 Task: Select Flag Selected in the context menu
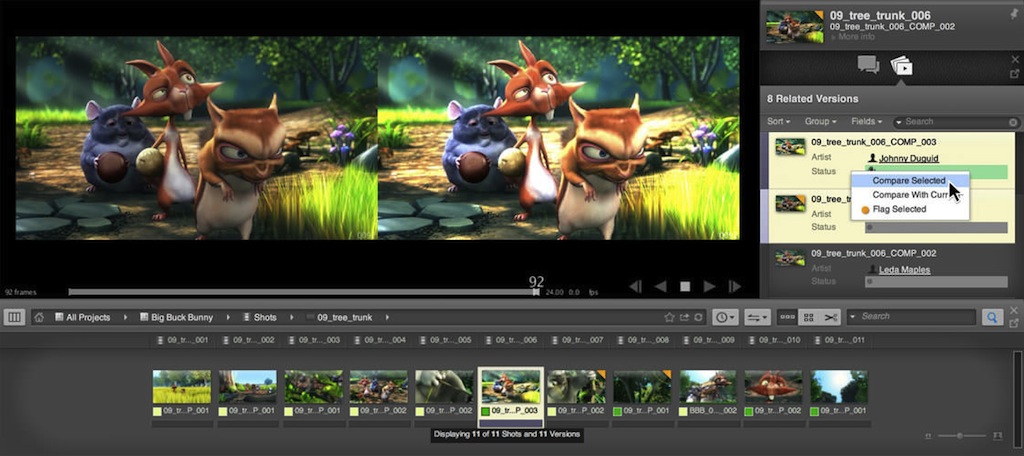pos(899,209)
